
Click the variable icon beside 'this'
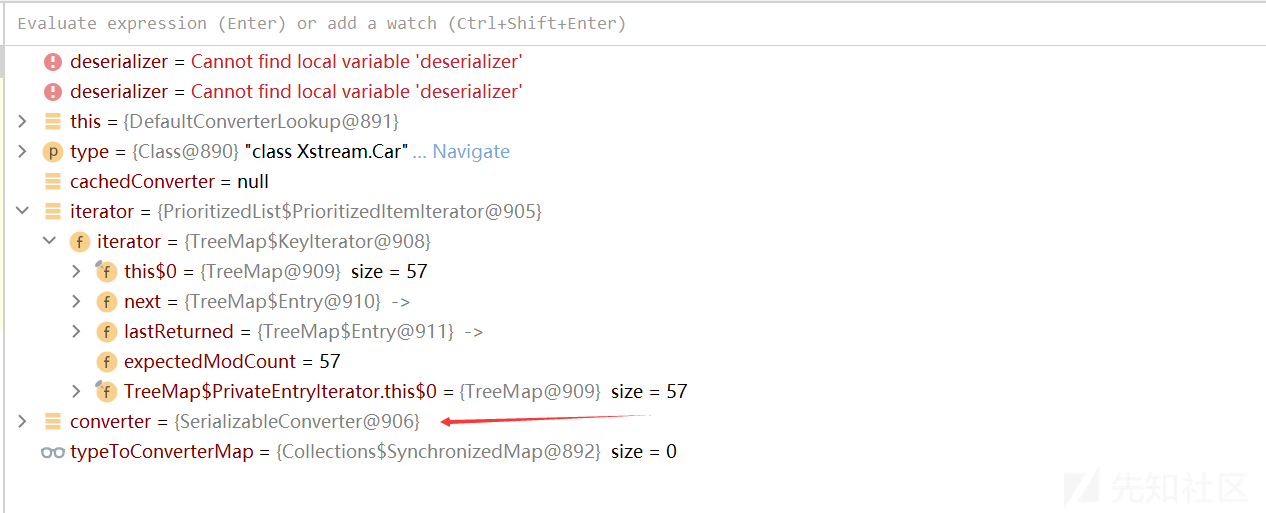(x=53, y=122)
